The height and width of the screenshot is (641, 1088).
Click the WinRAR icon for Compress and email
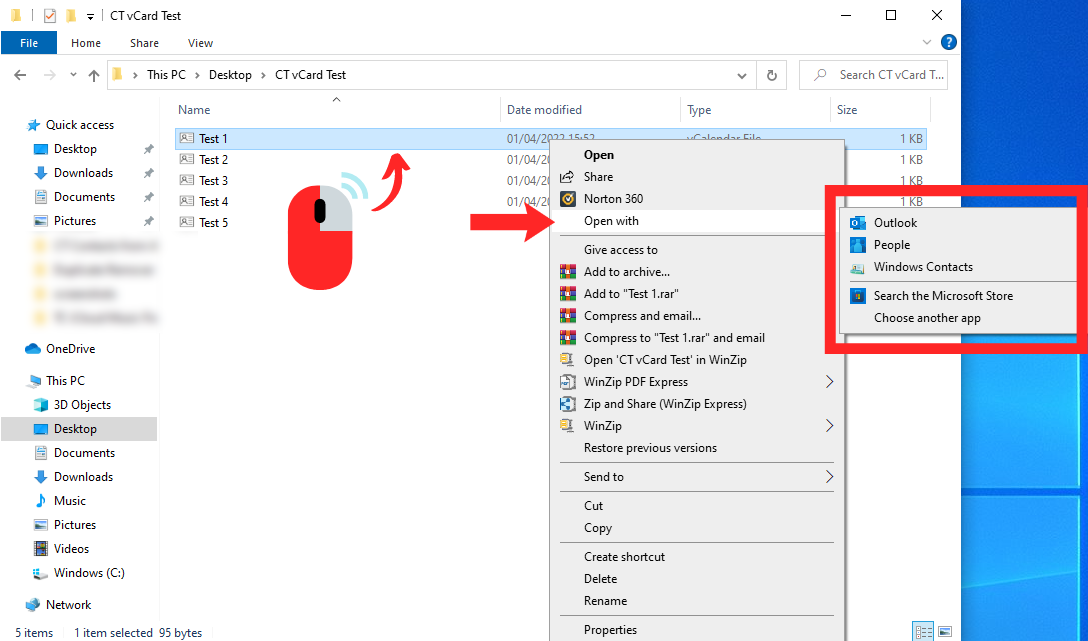pyautogui.click(x=568, y=316)
